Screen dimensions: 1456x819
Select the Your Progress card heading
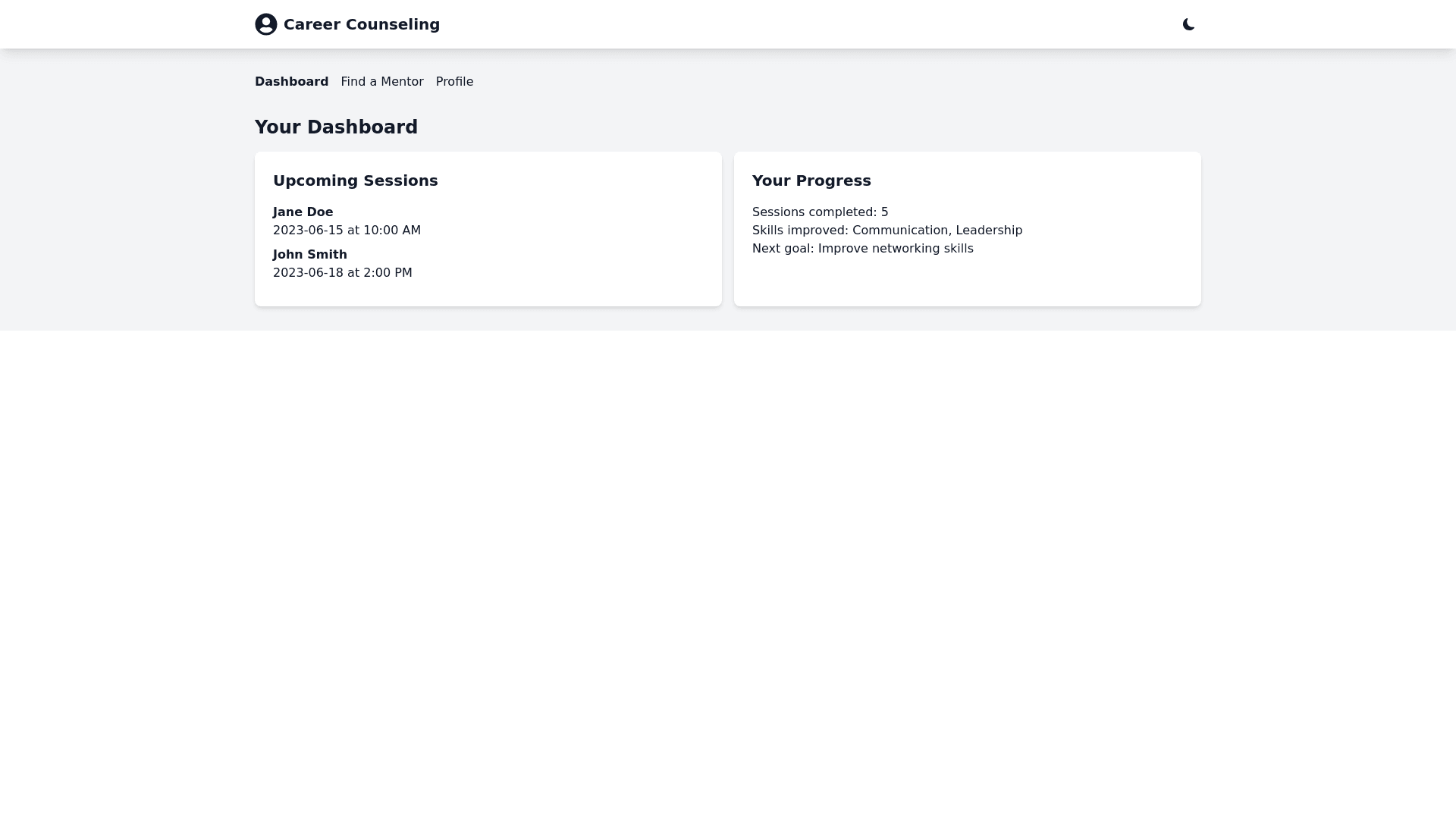[811, 180]
